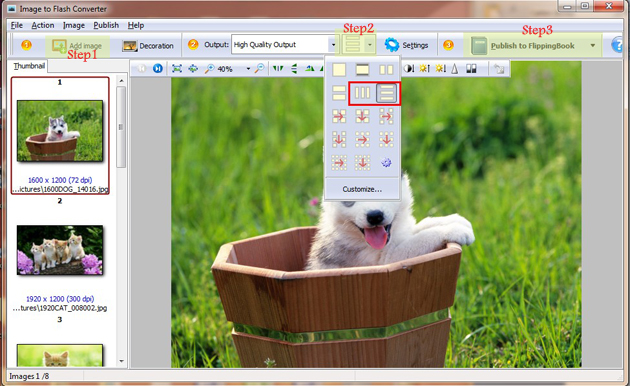Flip the image vertically

[294, 69]
